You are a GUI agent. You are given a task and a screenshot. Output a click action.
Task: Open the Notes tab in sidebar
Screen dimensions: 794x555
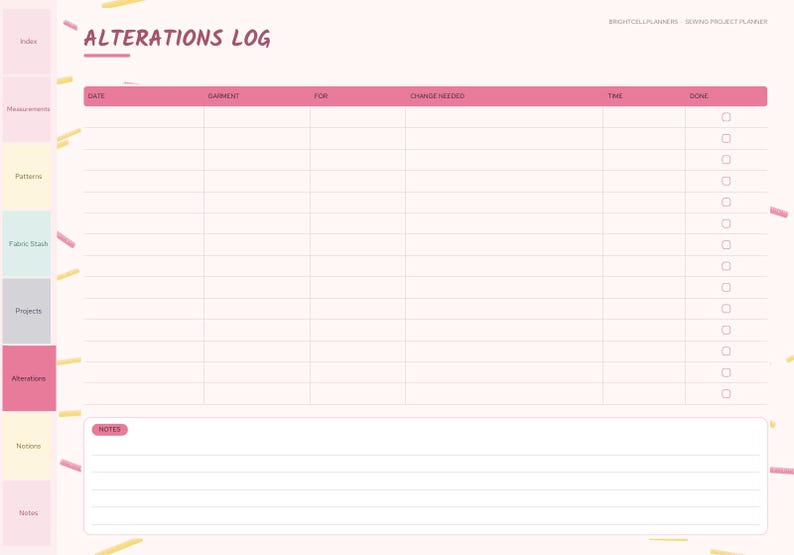27,513
